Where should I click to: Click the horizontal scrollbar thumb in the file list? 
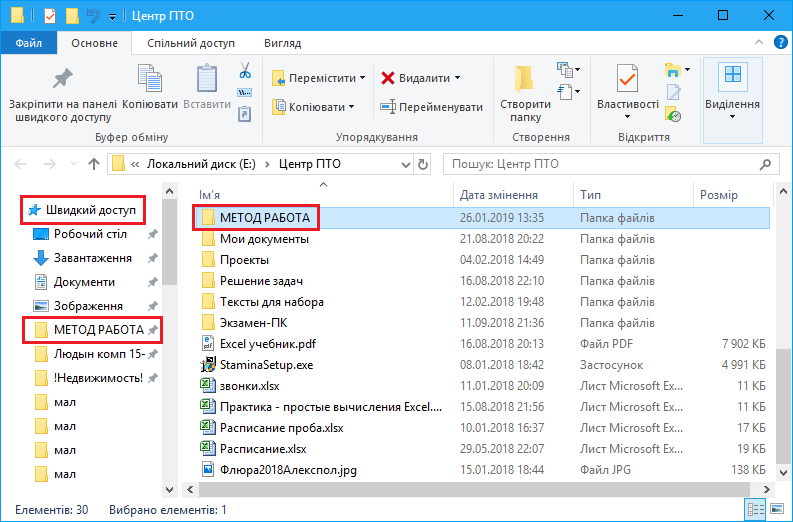click(x=474, y=490)
